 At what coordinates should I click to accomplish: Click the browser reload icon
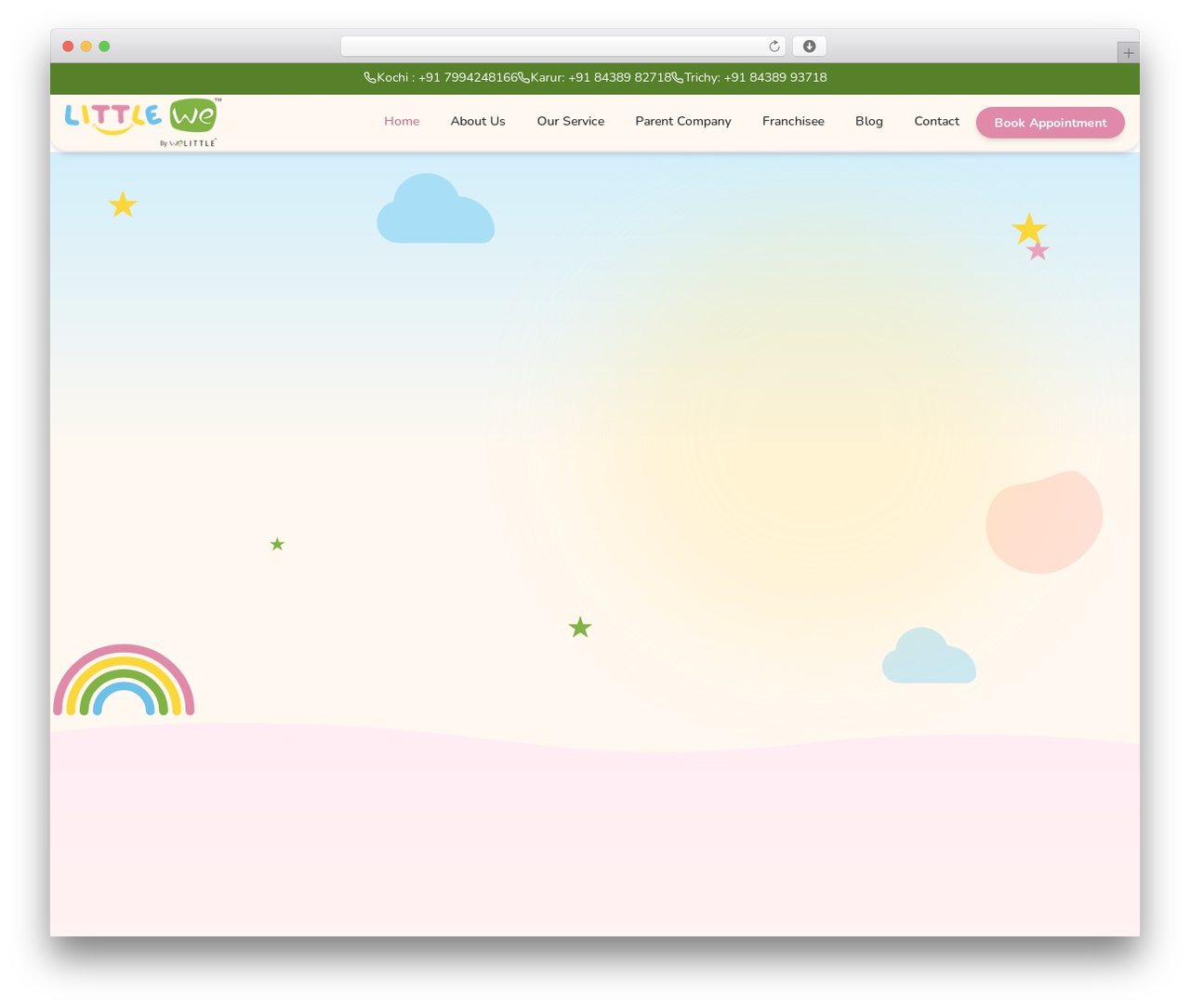click(773, 46)
